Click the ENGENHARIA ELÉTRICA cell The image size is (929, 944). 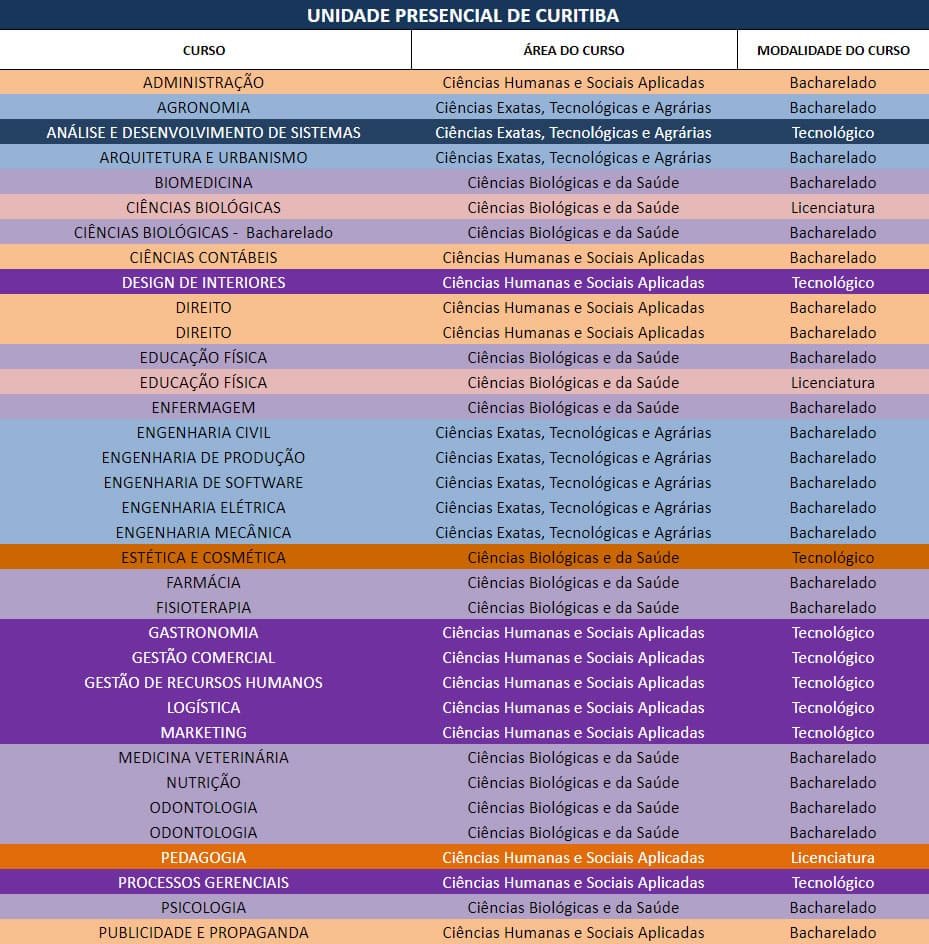(204, 508)
